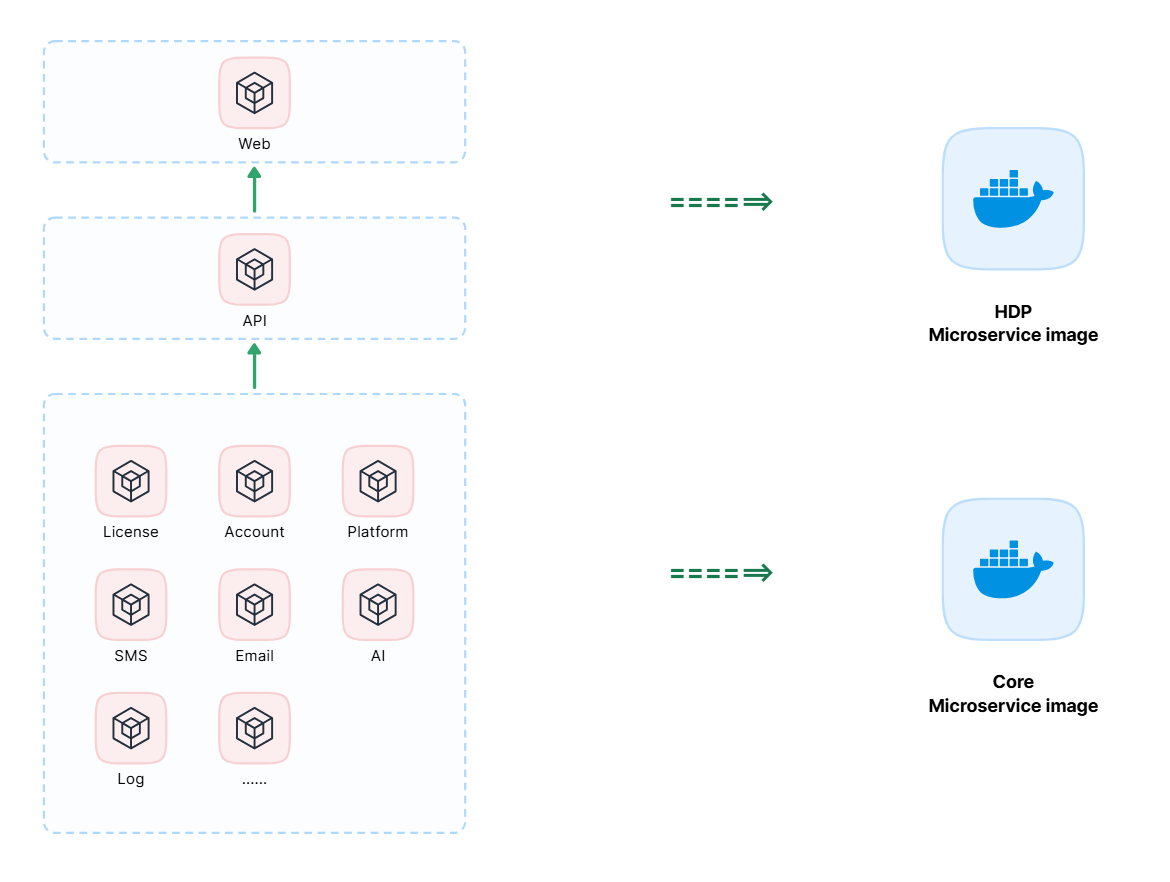Click the License service icon
The image size is (1170, 882).
131,481
